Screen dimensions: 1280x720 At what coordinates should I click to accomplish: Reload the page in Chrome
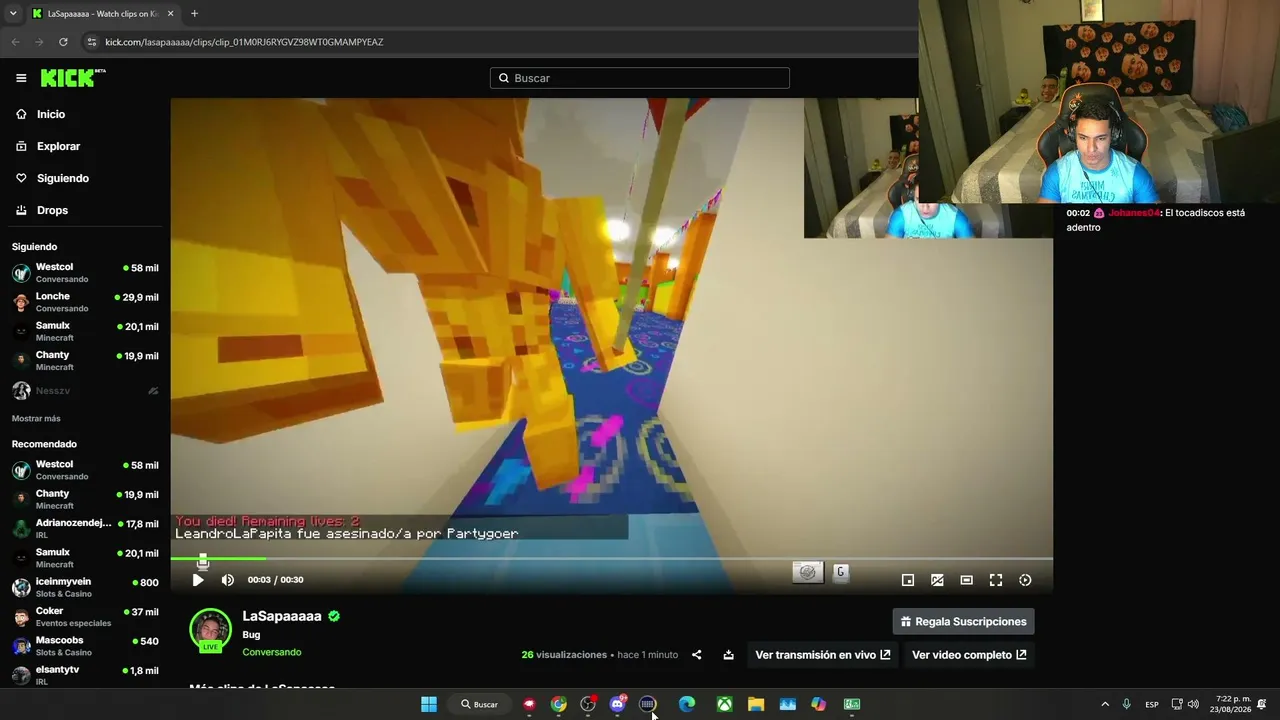63,42
